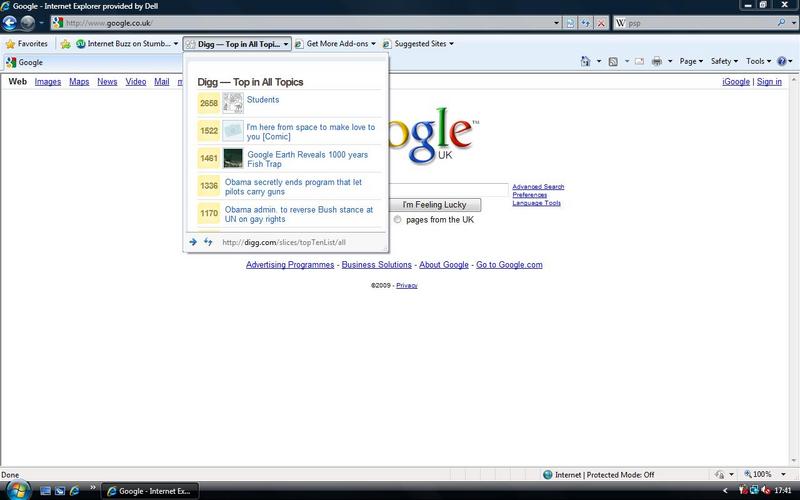Screen dimensions: 800x500
Task: Open search provider dropdown arrow
Action: point(793,23)
